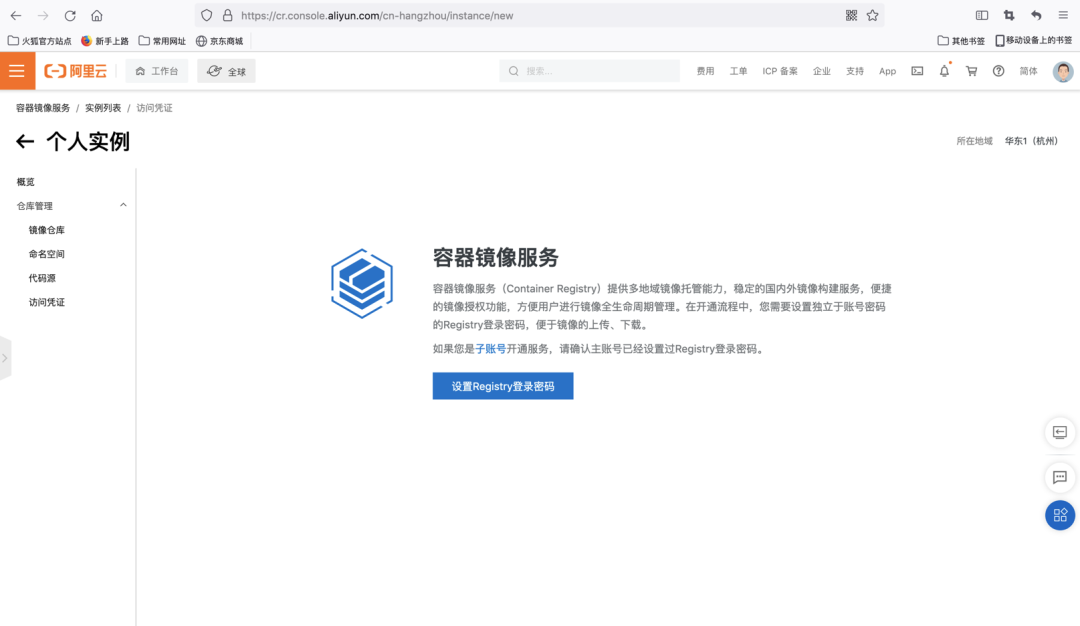Click the undo arrow icon in browser toolbar
The height and width of the screenshot is (626, 1080).
click(1036, 15)
